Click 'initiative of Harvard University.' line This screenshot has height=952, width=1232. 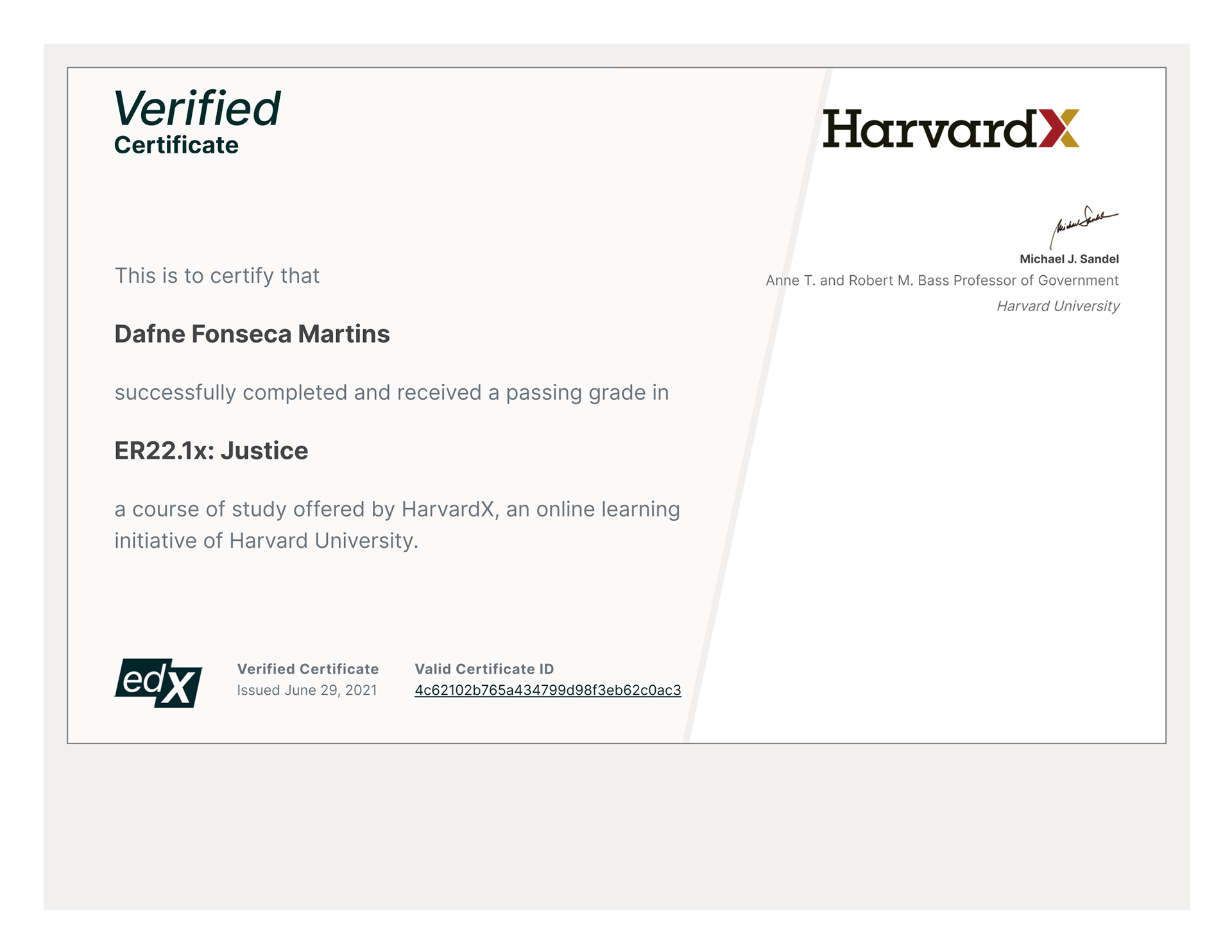(266, 541)
